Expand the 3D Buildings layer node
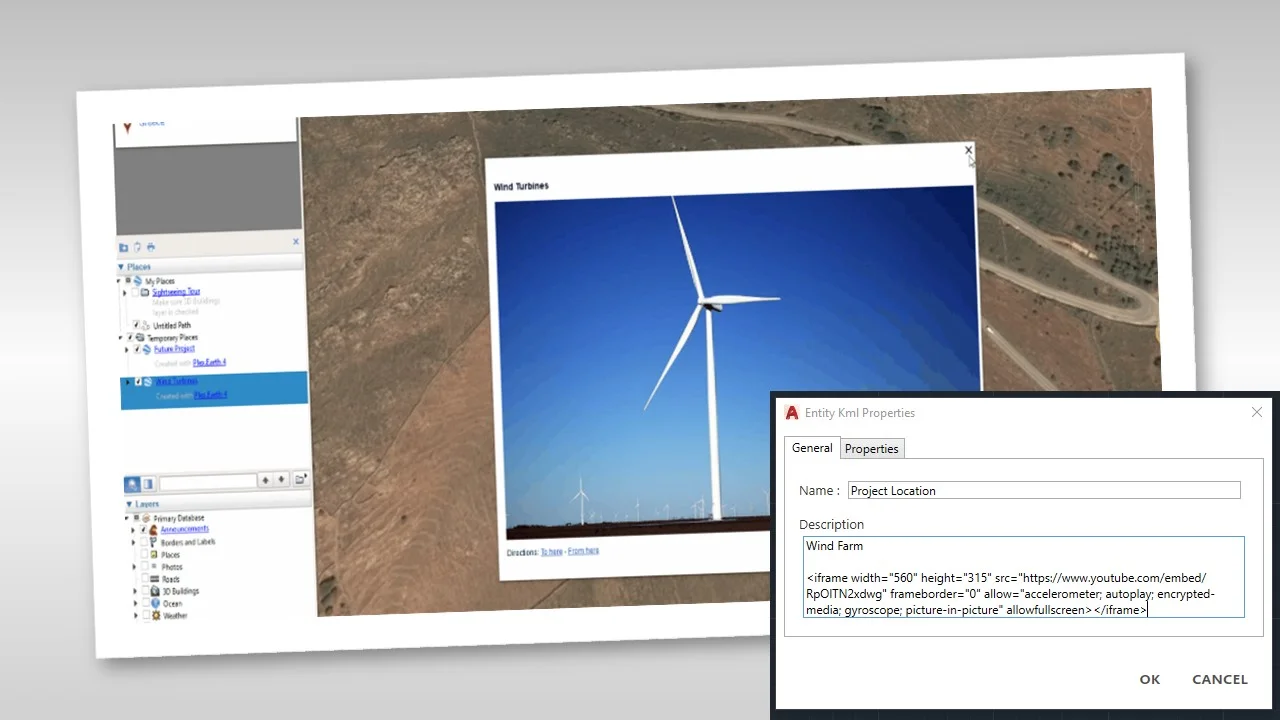 135,591
